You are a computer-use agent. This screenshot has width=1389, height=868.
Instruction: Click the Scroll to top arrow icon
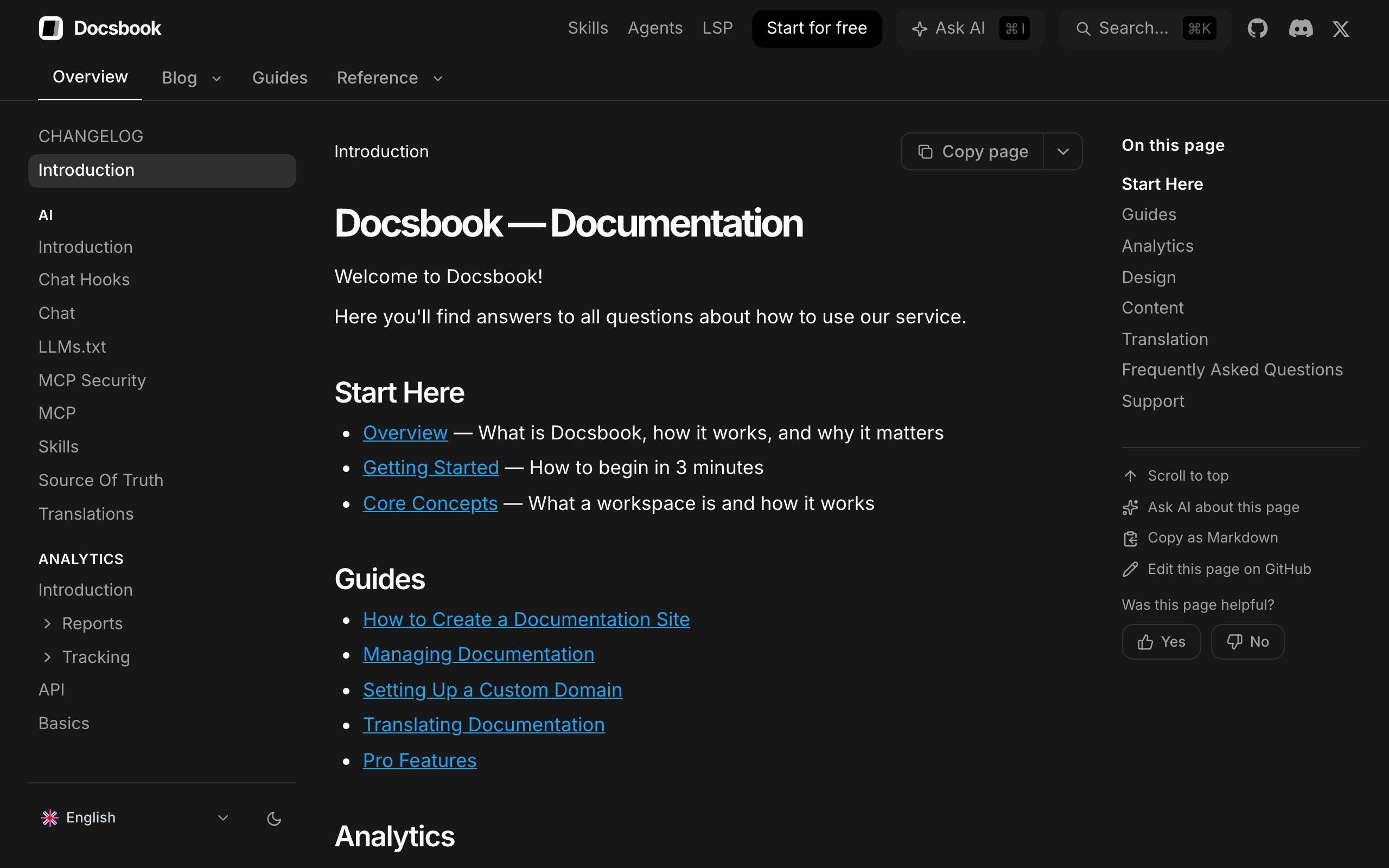(x=1130, y=476)
